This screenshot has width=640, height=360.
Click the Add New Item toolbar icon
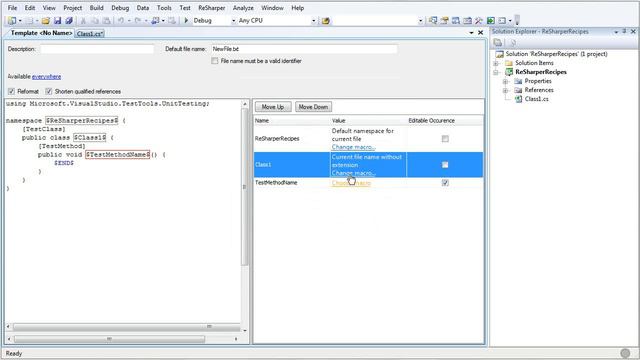[x=29, y=20]
